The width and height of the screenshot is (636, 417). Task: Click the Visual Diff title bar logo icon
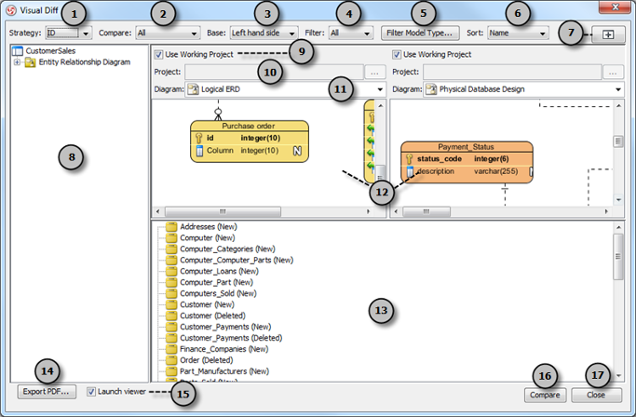pos(12,11)
